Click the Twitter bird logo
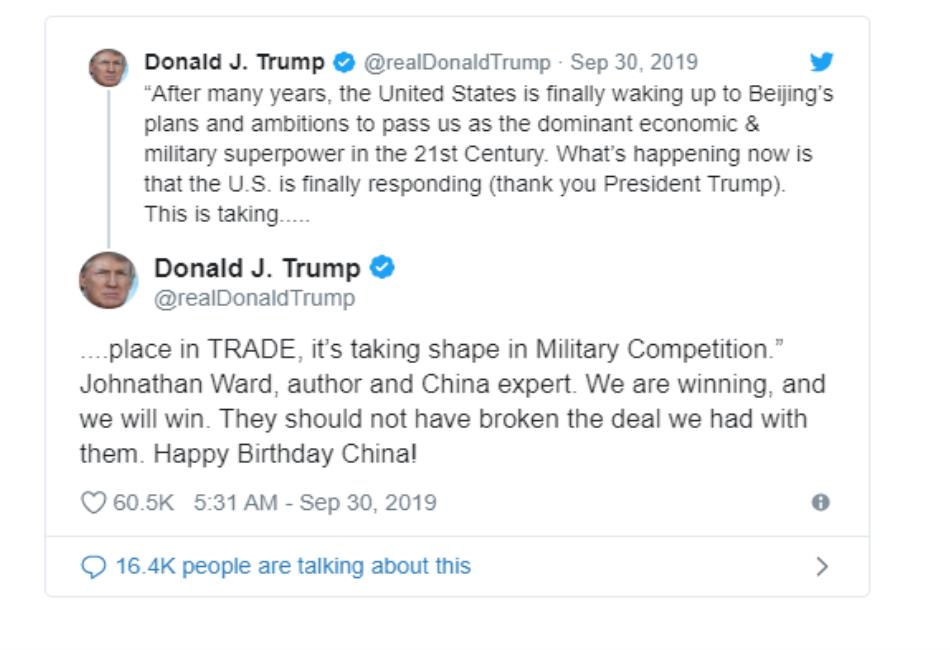950x650 pixels. (821, 62)
